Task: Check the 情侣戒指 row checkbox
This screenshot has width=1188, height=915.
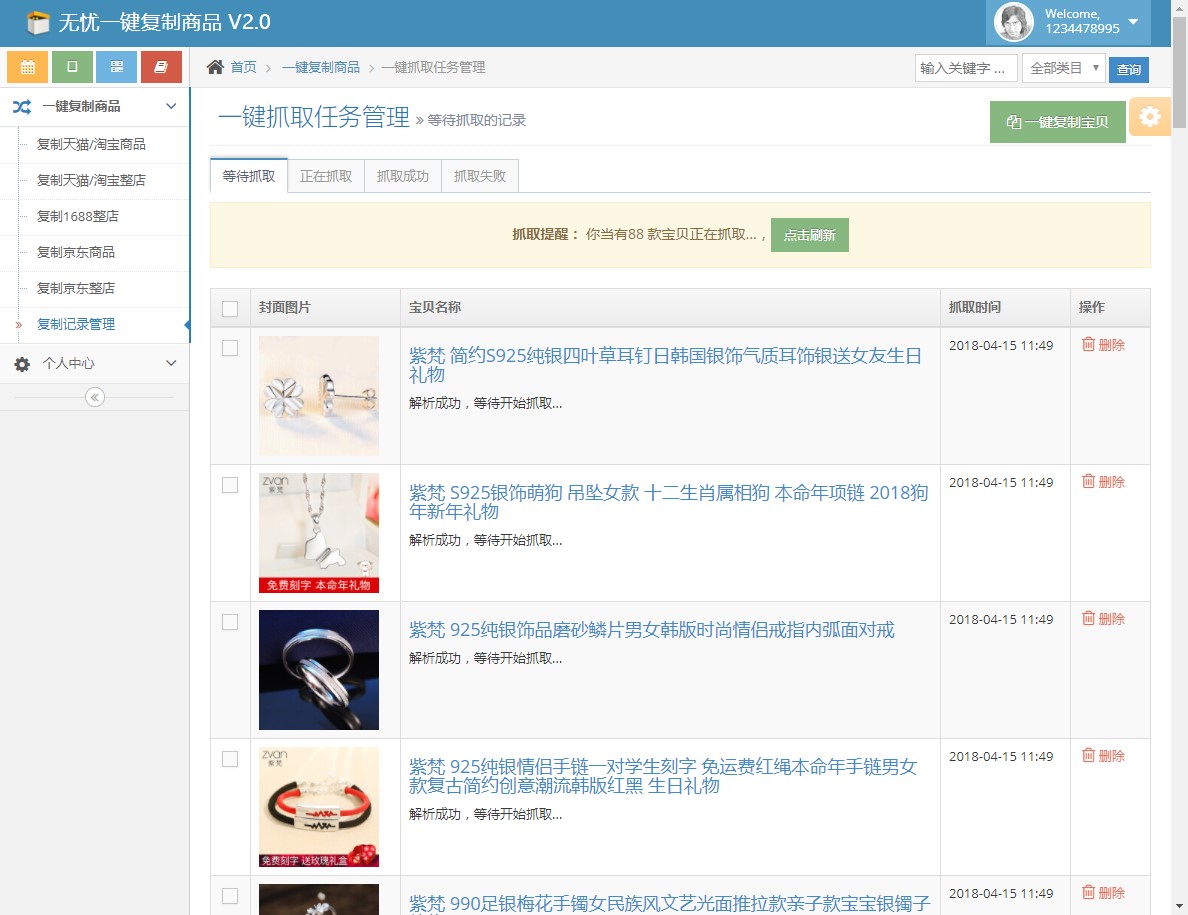Action: pyautogui.click(x=230, y=622)
